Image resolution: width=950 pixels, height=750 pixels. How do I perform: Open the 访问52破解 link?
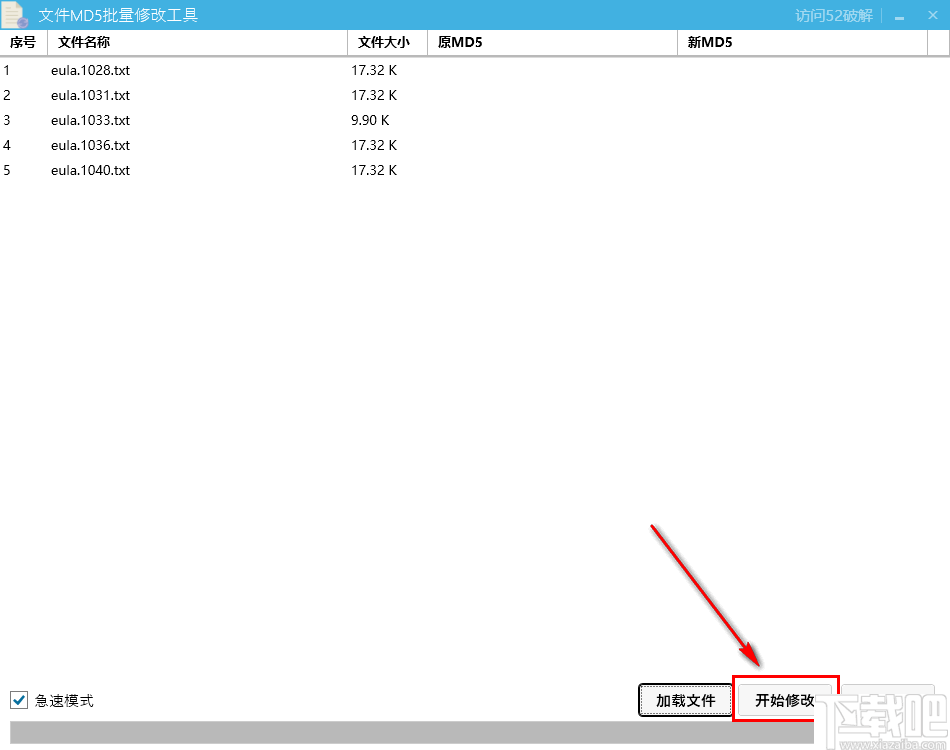tap(834, 16)
